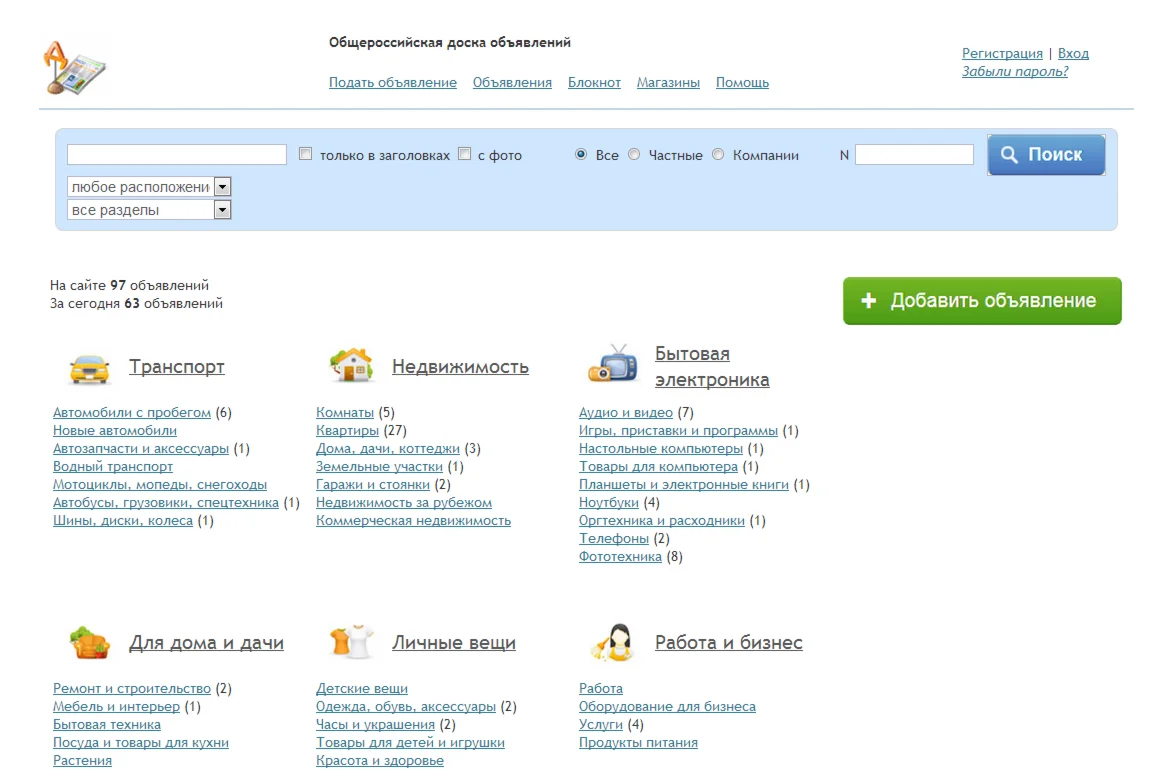Click the armchair Для дома и дачи icon
Screen dimensions: 1150x771
(89, 643)
